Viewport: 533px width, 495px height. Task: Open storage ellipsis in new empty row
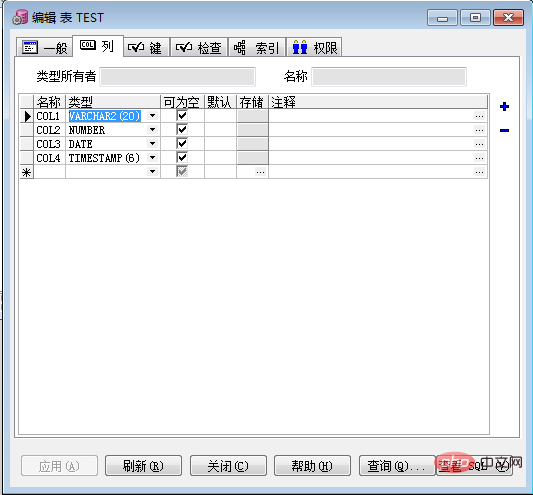pyautogui.click(x=260, y=172)
